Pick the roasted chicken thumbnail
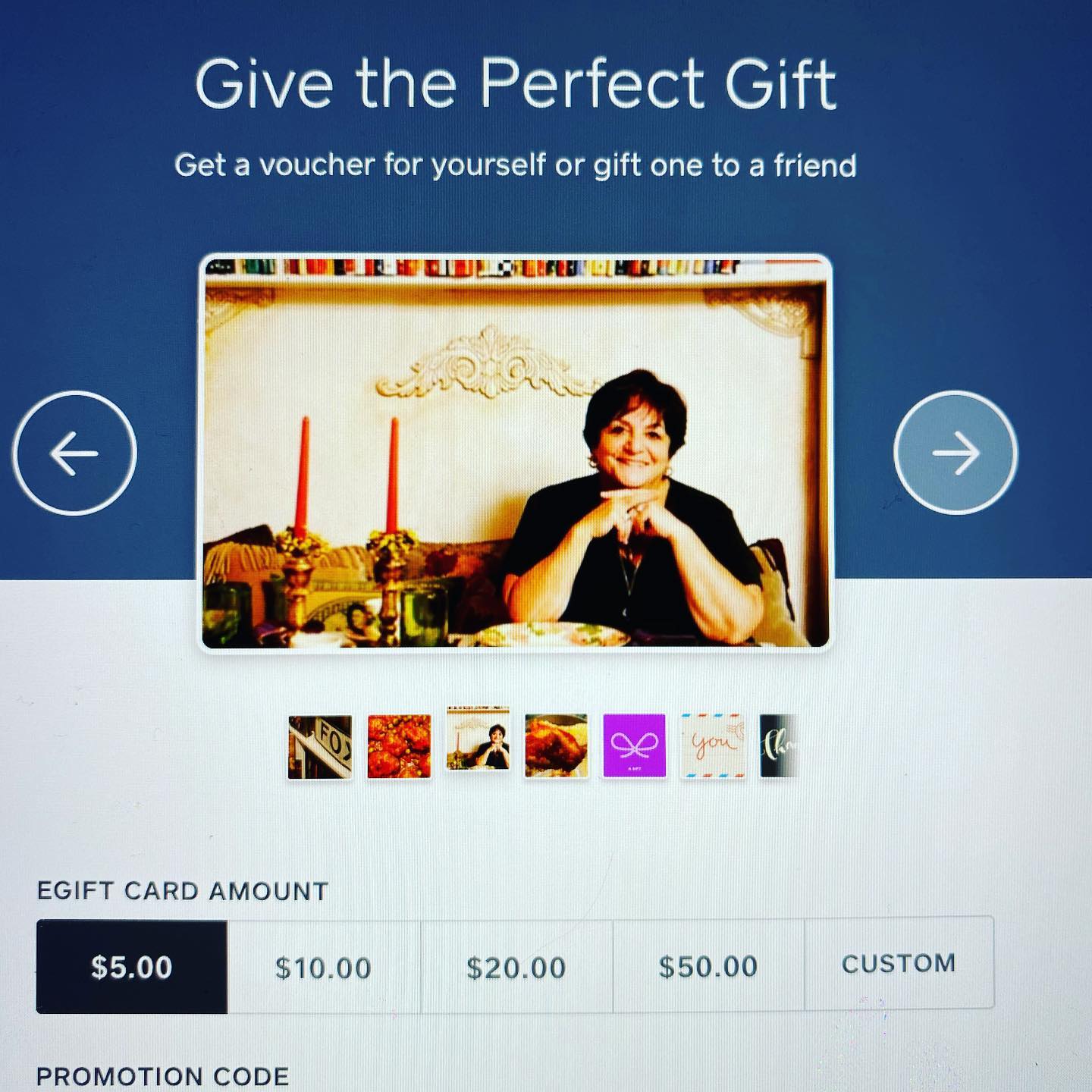Screen dimensions: 1092x1092 tap(556, 745)
